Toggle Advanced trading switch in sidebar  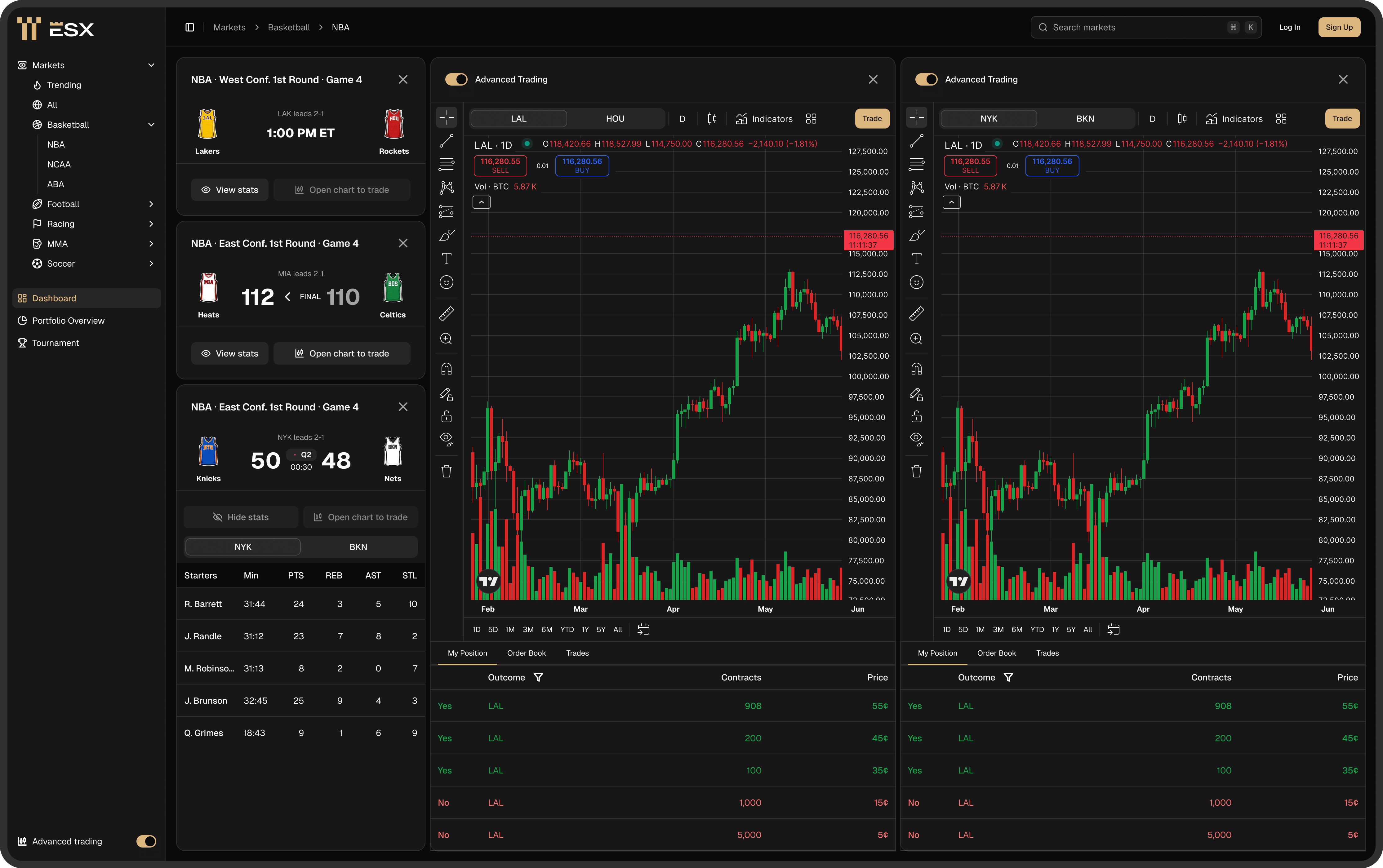pyautogui.click(x=146, y=841)
